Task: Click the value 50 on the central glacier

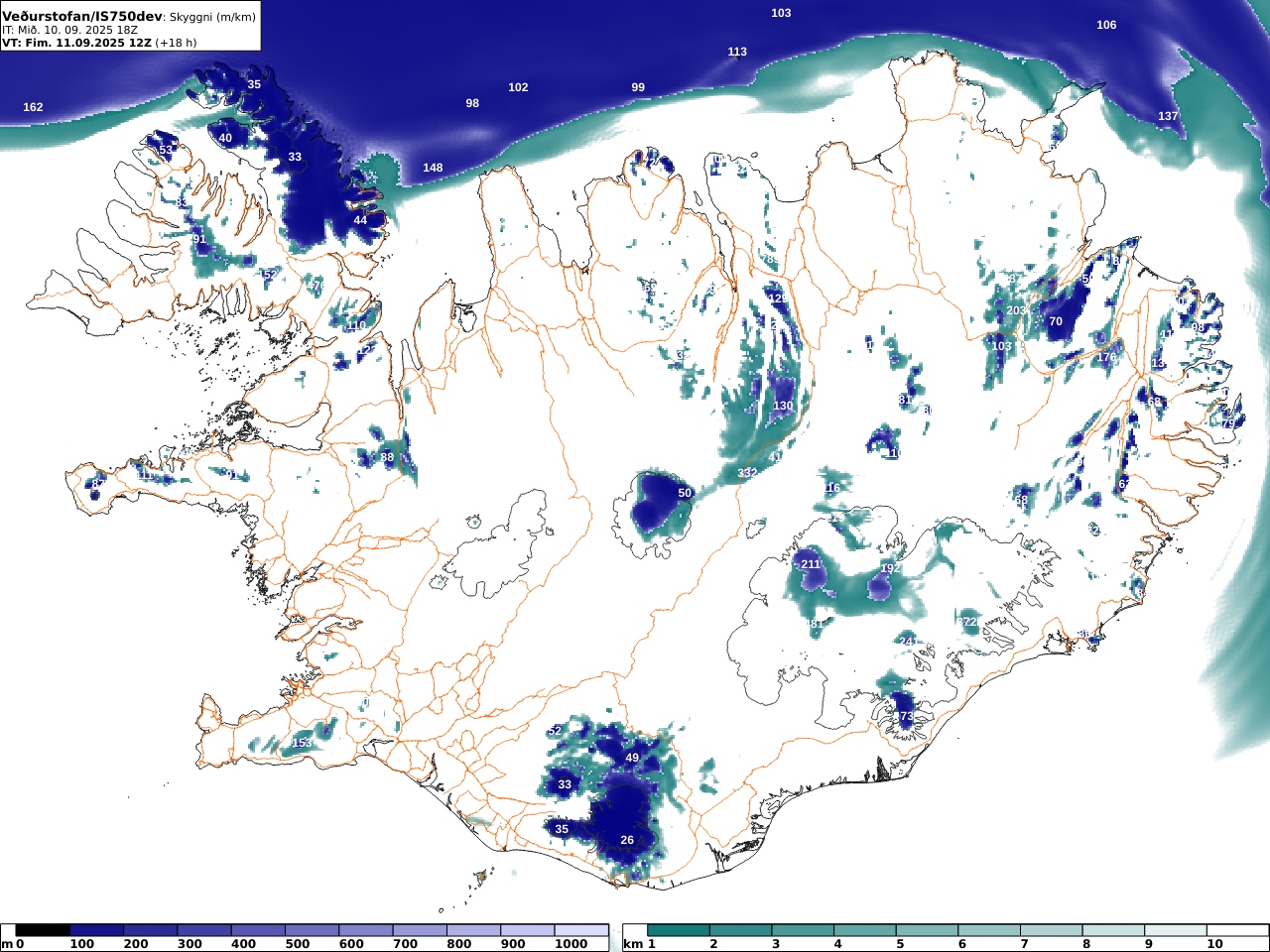Action: pos(685,493)
